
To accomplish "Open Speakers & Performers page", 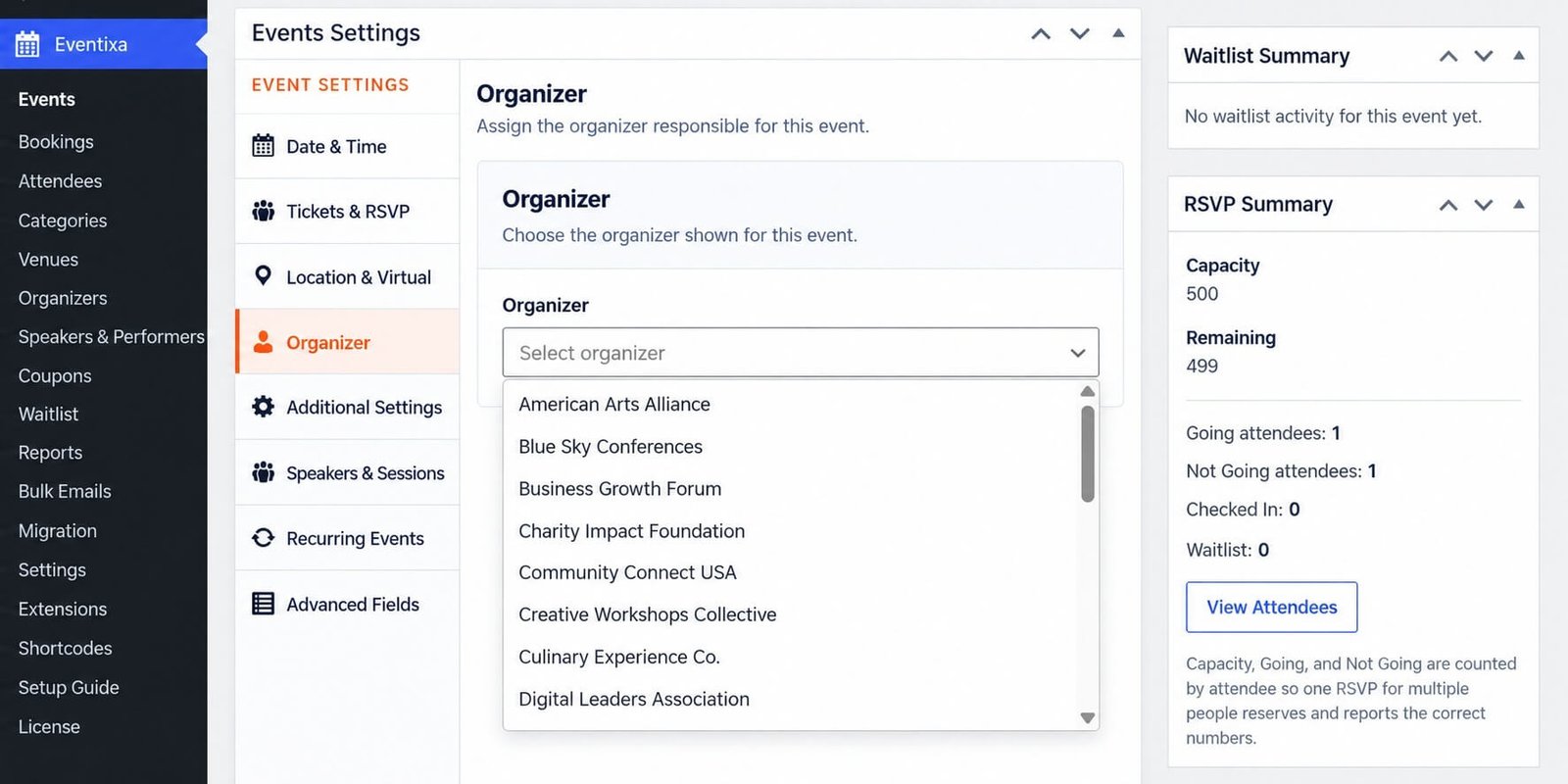I will coord(111,336).
